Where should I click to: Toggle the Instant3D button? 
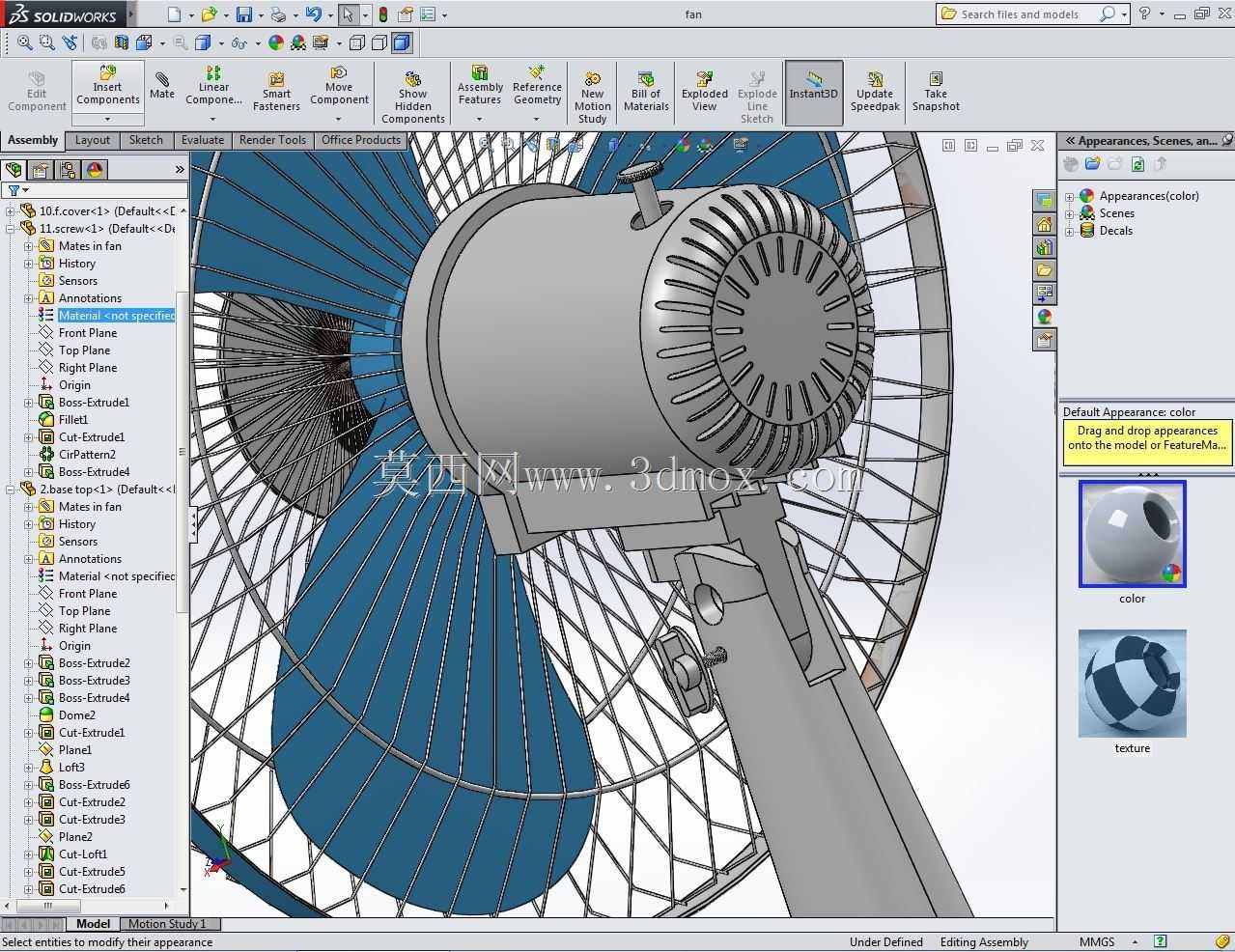tap(813, 93)
